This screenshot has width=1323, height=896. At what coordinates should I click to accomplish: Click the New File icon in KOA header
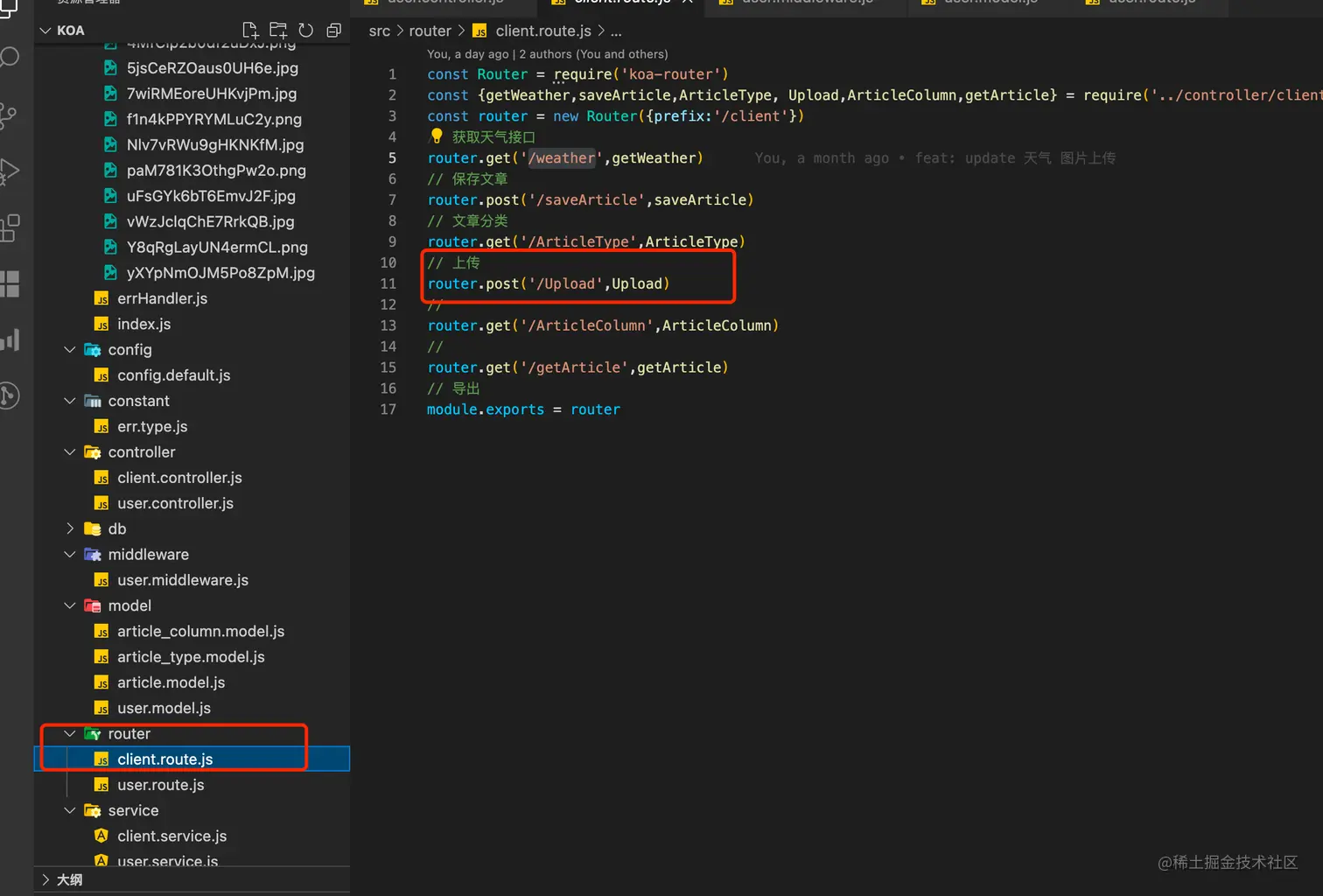(250, 31)
